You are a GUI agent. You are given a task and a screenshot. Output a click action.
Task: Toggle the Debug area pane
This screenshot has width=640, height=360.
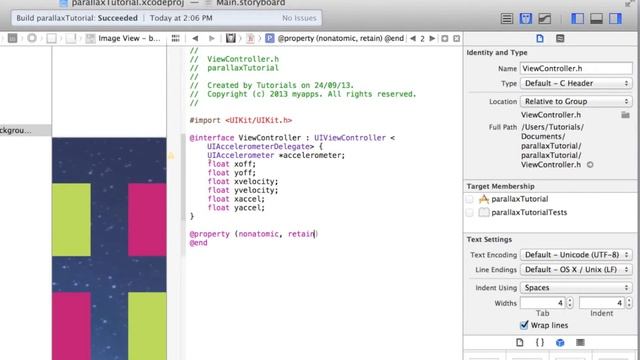pos(596,18)
